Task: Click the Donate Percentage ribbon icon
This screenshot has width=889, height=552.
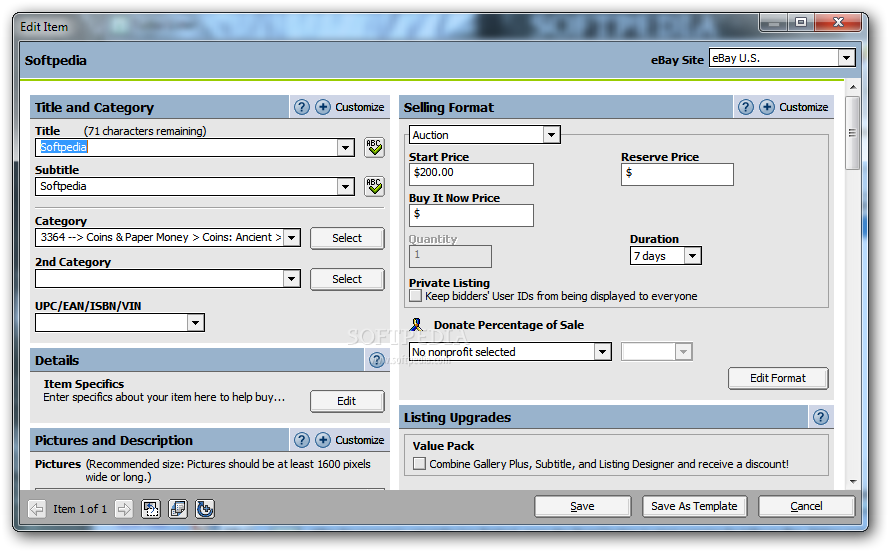Action: [x=417, y=325]
